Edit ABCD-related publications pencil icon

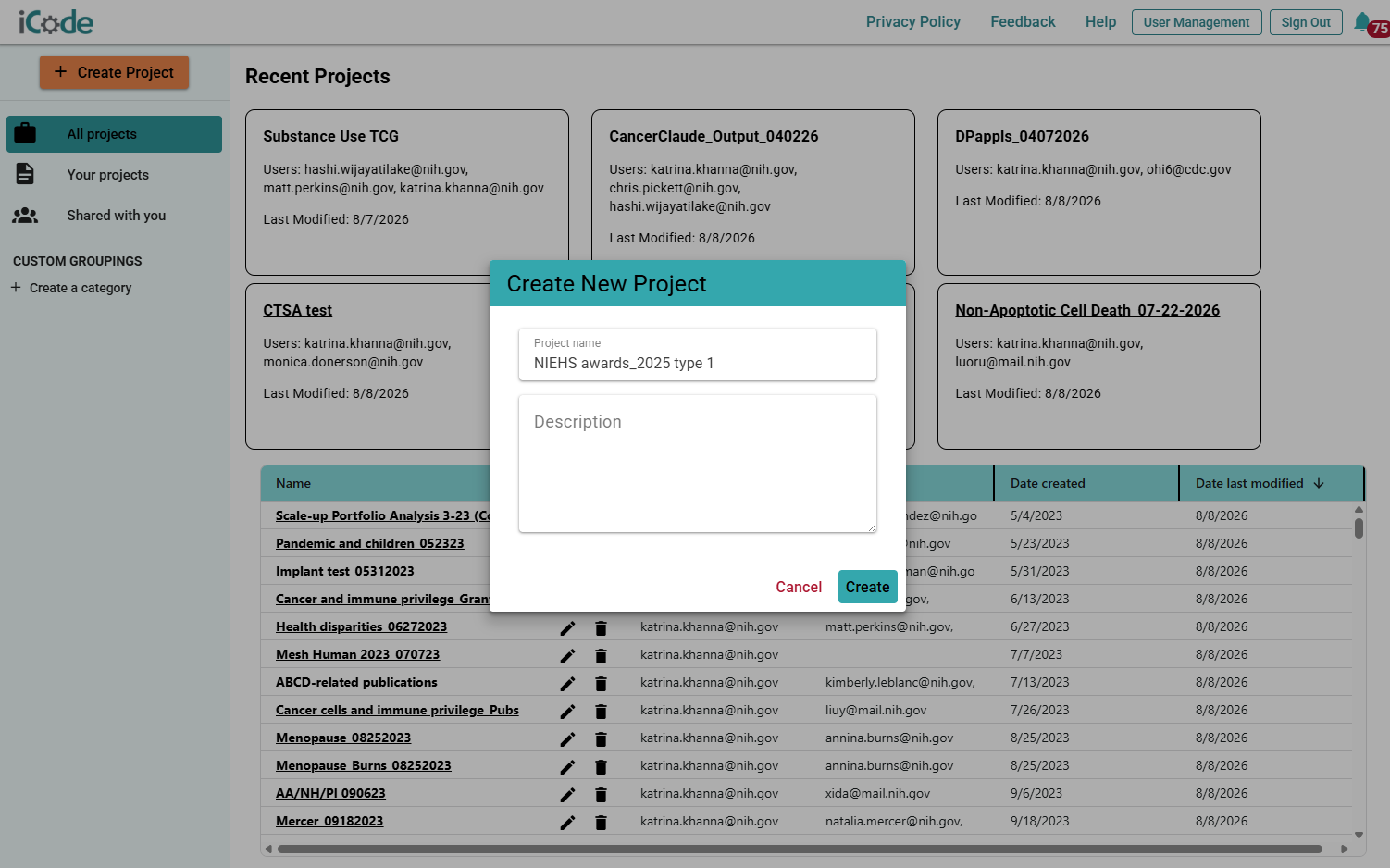tap(567, 684)
